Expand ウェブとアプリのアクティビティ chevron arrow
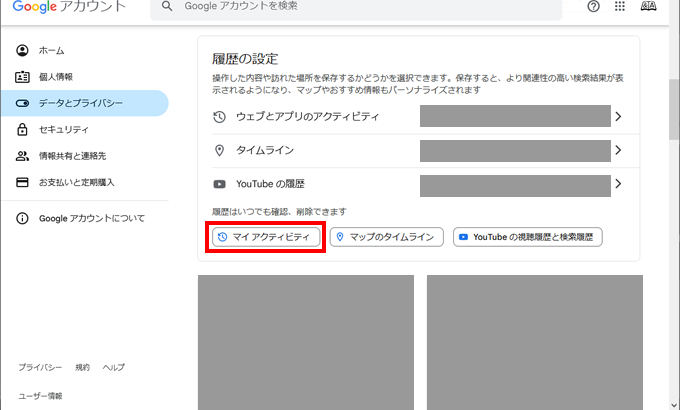This screenshot has width=680, height=410. (x=618, y=116)
